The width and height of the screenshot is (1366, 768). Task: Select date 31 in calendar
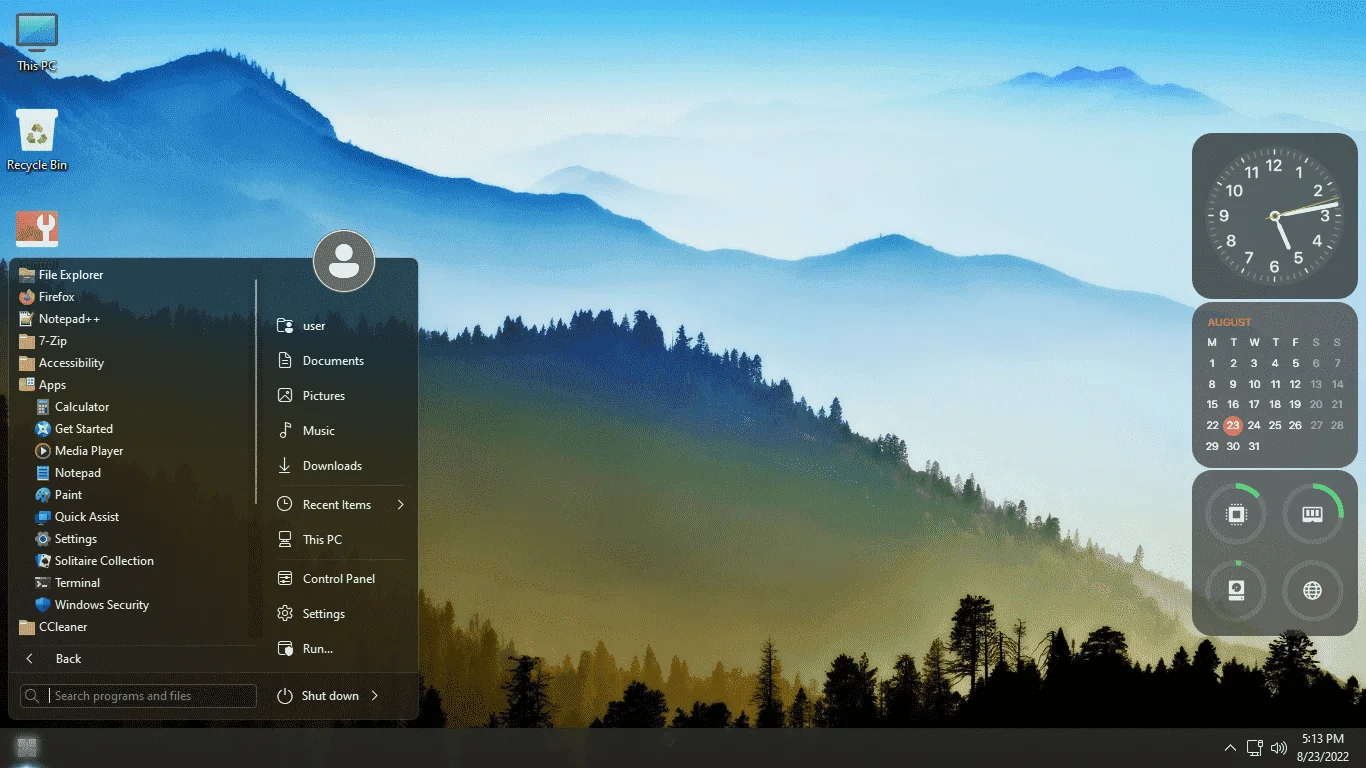coord(1254,447)
